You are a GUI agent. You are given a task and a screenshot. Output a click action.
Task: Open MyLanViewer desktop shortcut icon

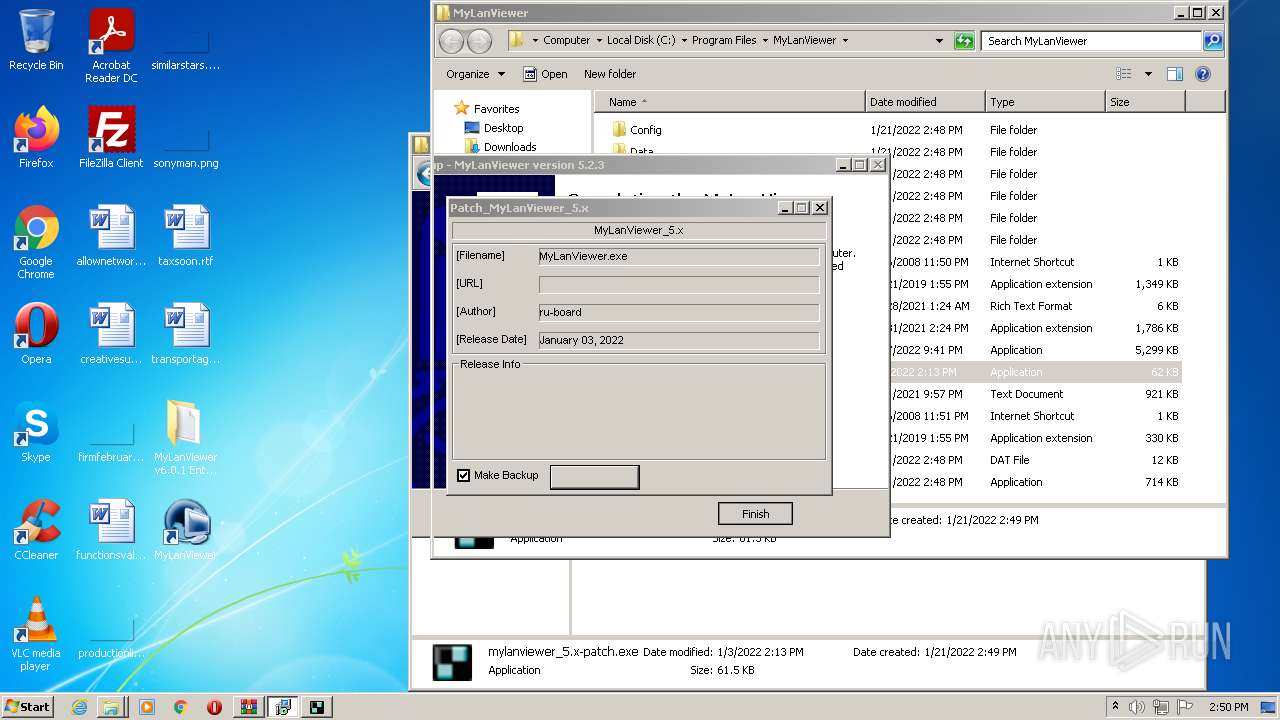point(186,529)
